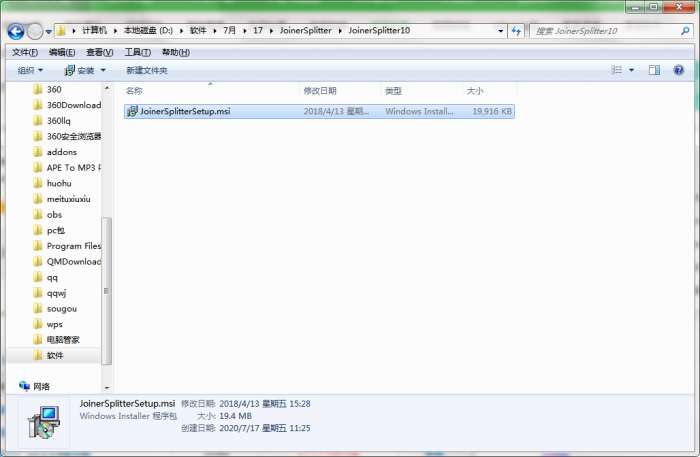Click the sidebar scroll down arrow
Viewport: 700px width, 457px height.
[x=107, y=387]
